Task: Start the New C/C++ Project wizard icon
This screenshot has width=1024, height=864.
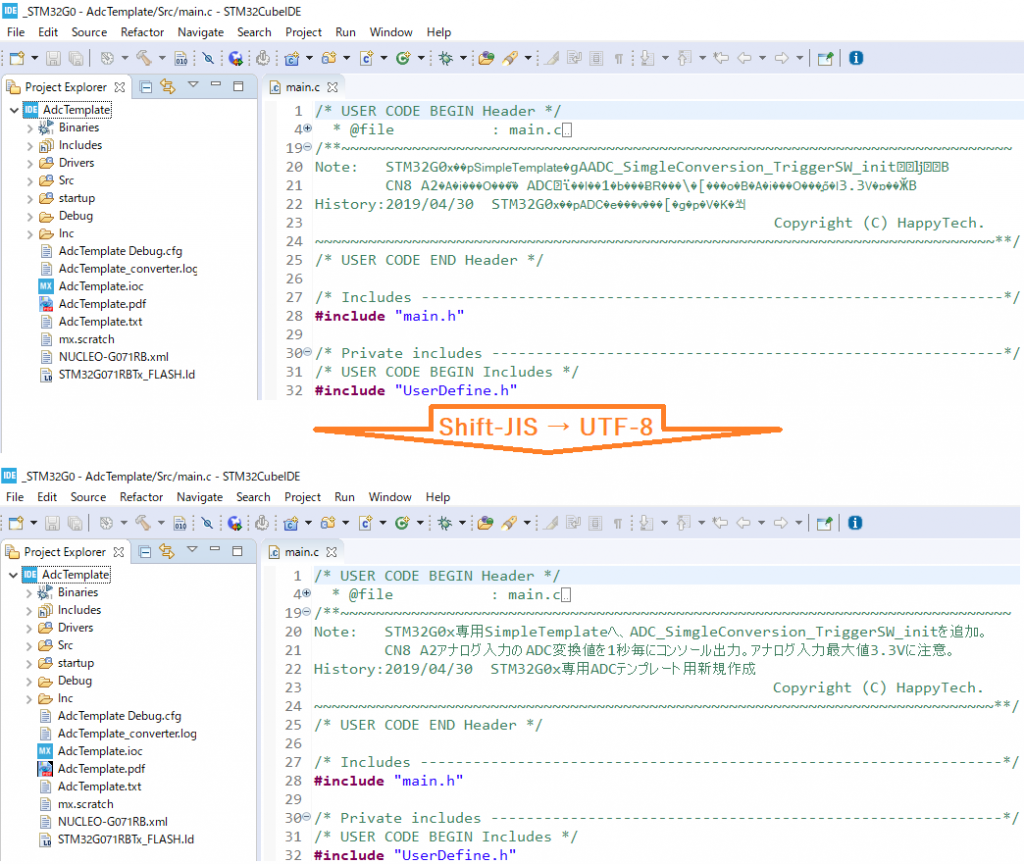Action: click(293, 58)
